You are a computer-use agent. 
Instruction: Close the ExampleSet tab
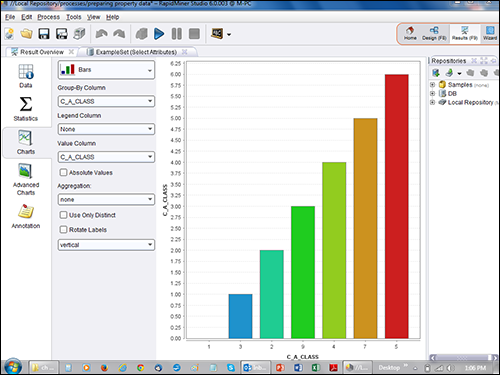[x=184, y=52]
